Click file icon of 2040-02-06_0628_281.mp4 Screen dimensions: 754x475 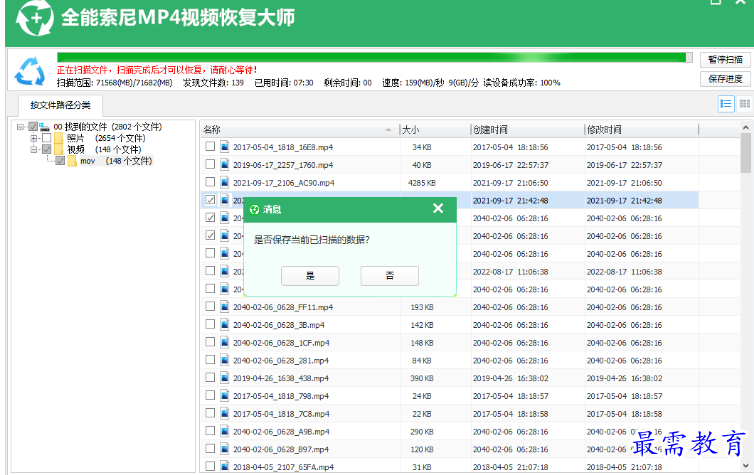click(225, 360)
